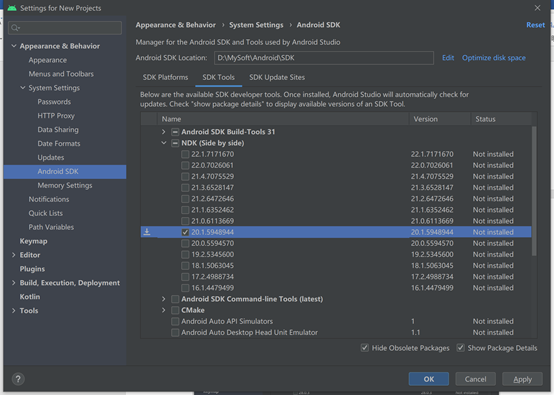Close the Settings for New Projects dialog

coord(537,8)
